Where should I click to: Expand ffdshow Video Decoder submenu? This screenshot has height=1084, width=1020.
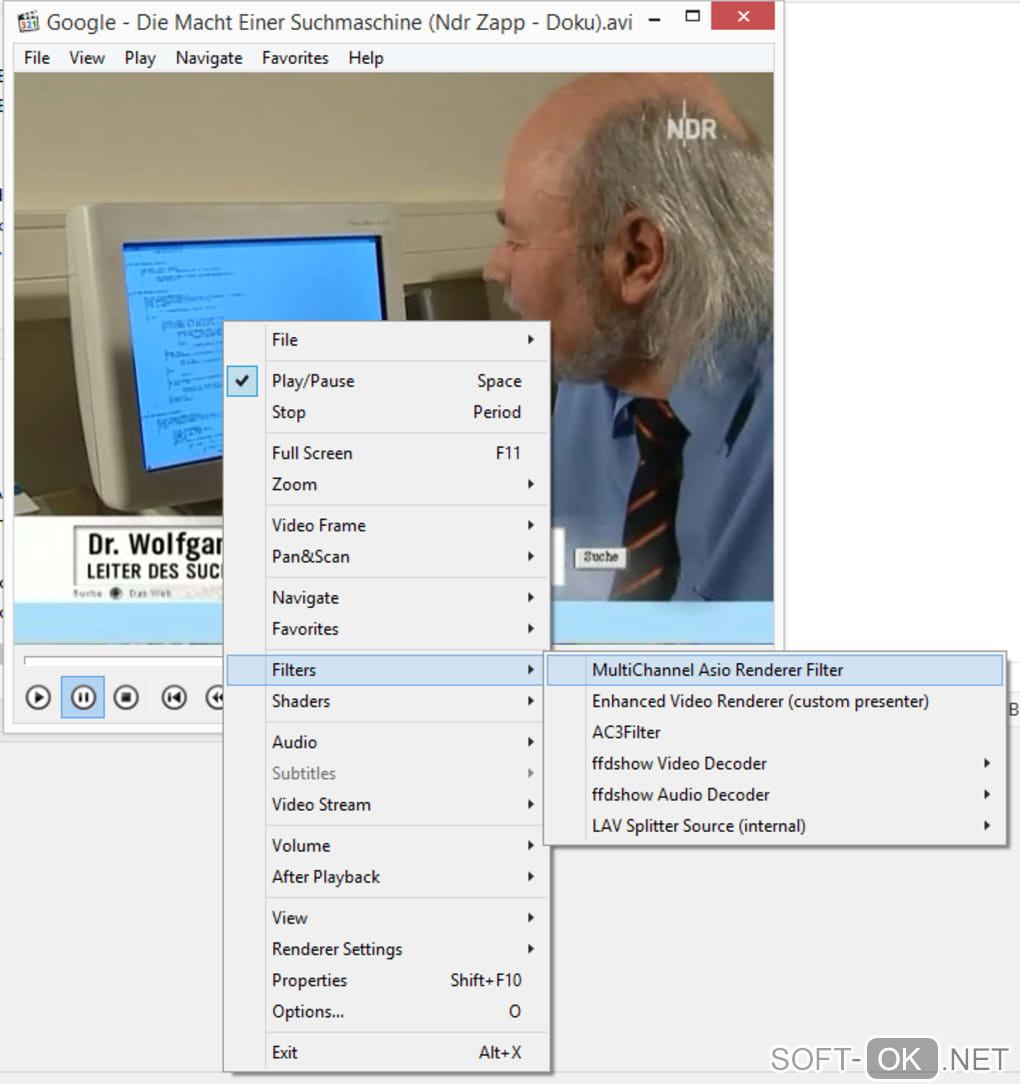coord(775,763)
